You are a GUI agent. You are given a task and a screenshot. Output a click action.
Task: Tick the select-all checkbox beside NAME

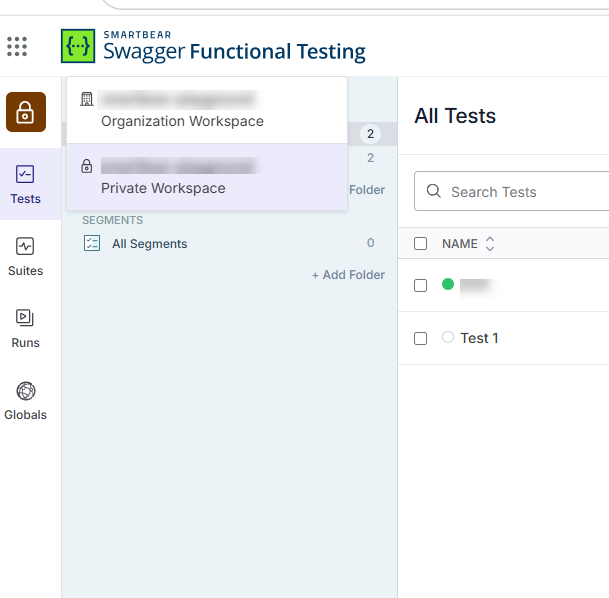(x=420, y=244)
